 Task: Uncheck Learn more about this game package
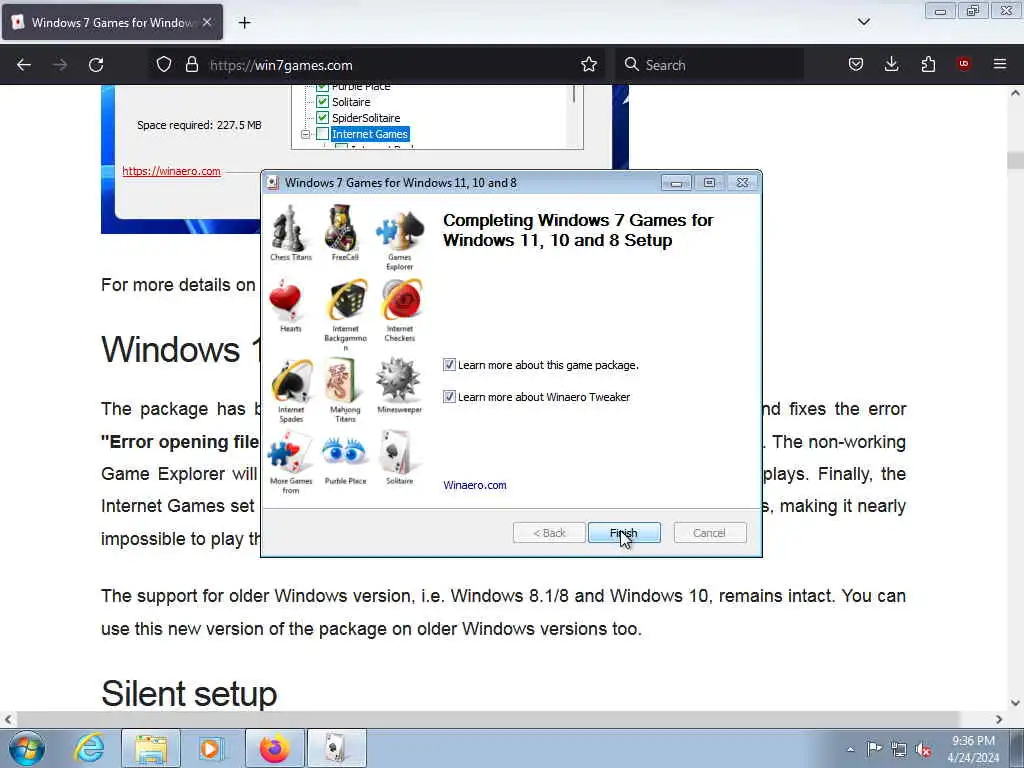pos(449,364)
